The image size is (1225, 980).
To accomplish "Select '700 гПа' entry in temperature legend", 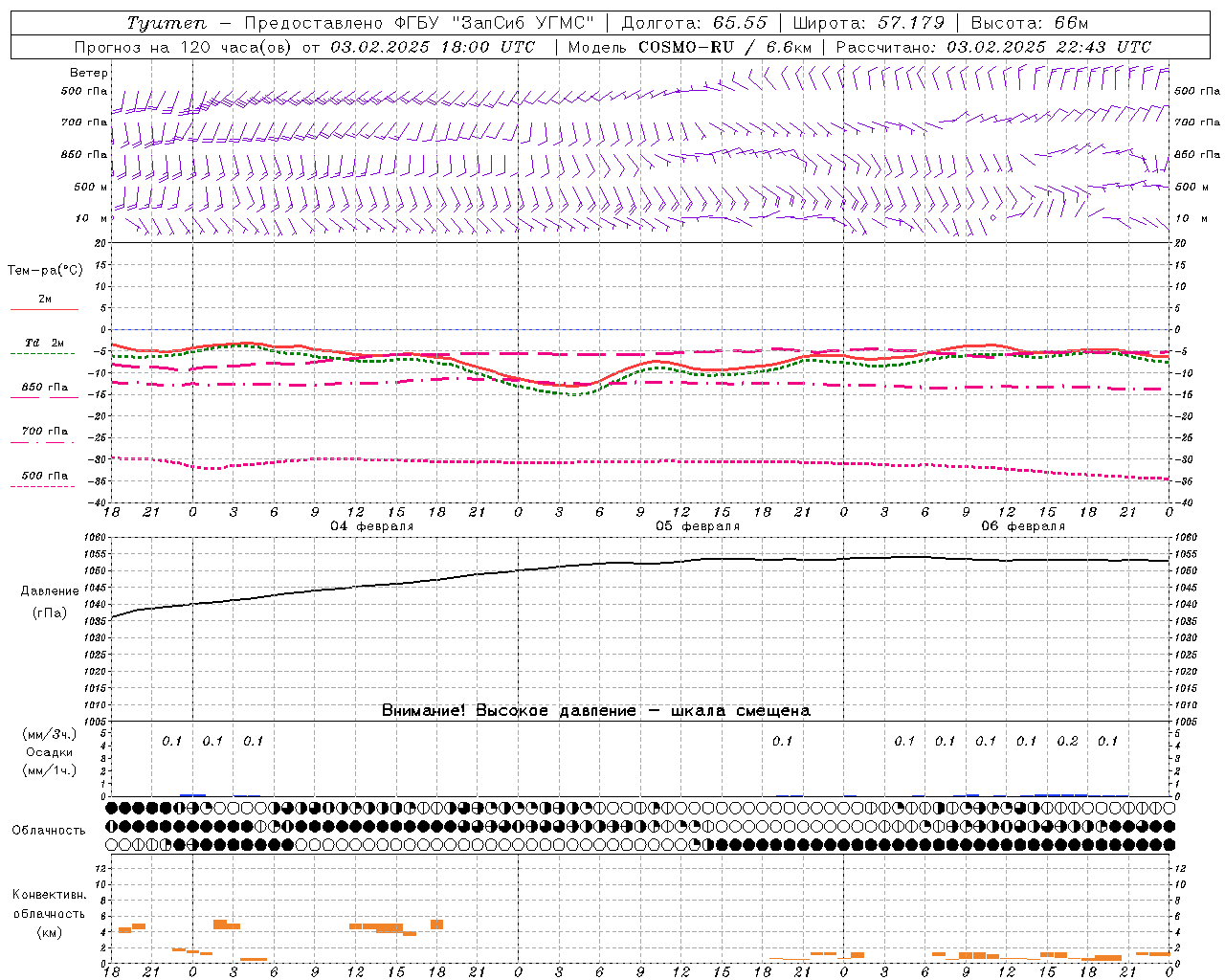I will click(45, 432).
